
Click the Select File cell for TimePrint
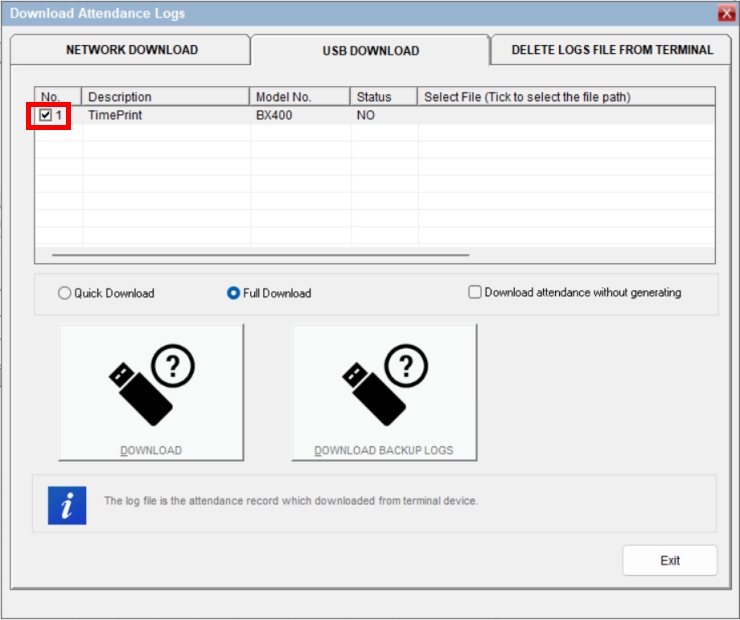[x=566, y=115]
